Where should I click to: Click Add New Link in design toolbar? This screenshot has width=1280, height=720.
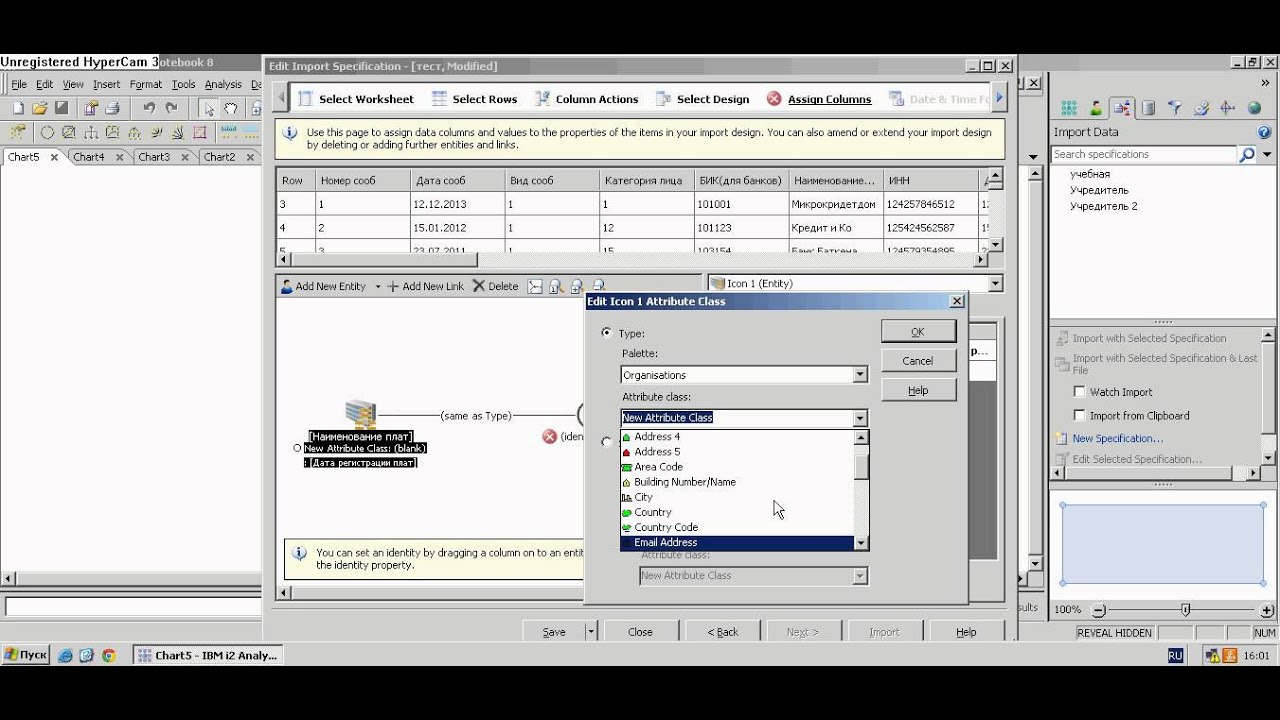tap(425, 286)
